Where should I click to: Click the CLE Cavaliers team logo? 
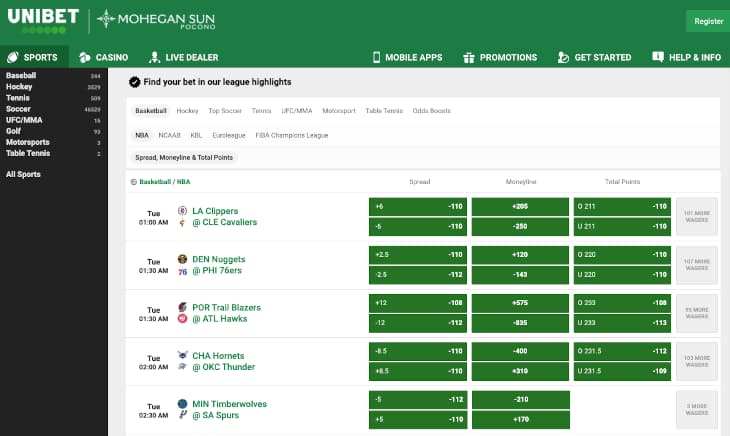coord(182,222)
